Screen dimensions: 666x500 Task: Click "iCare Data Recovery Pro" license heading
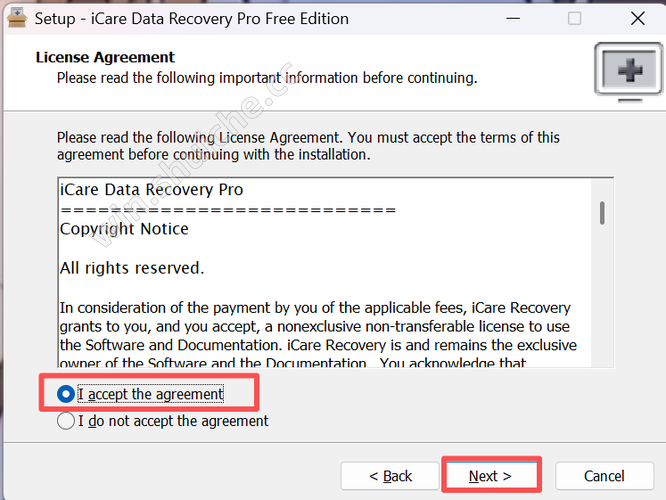(151, 189)
